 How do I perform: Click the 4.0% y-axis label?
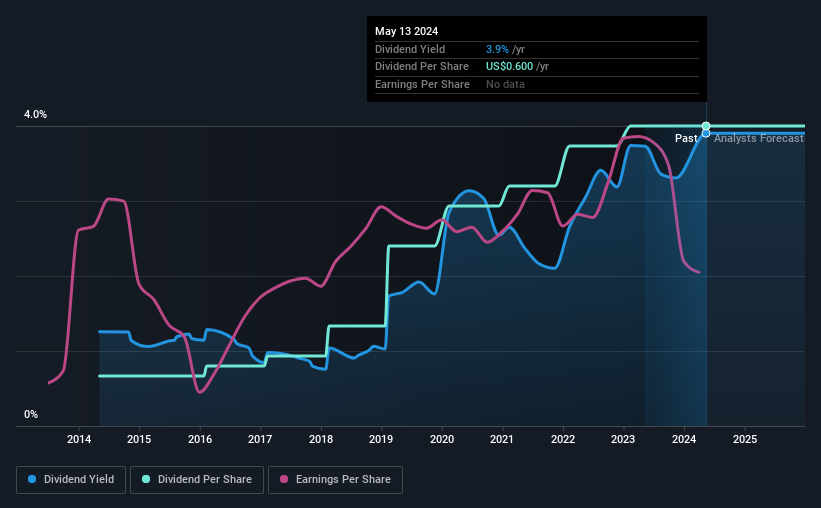pyautogui.click(x=35, y=114)
